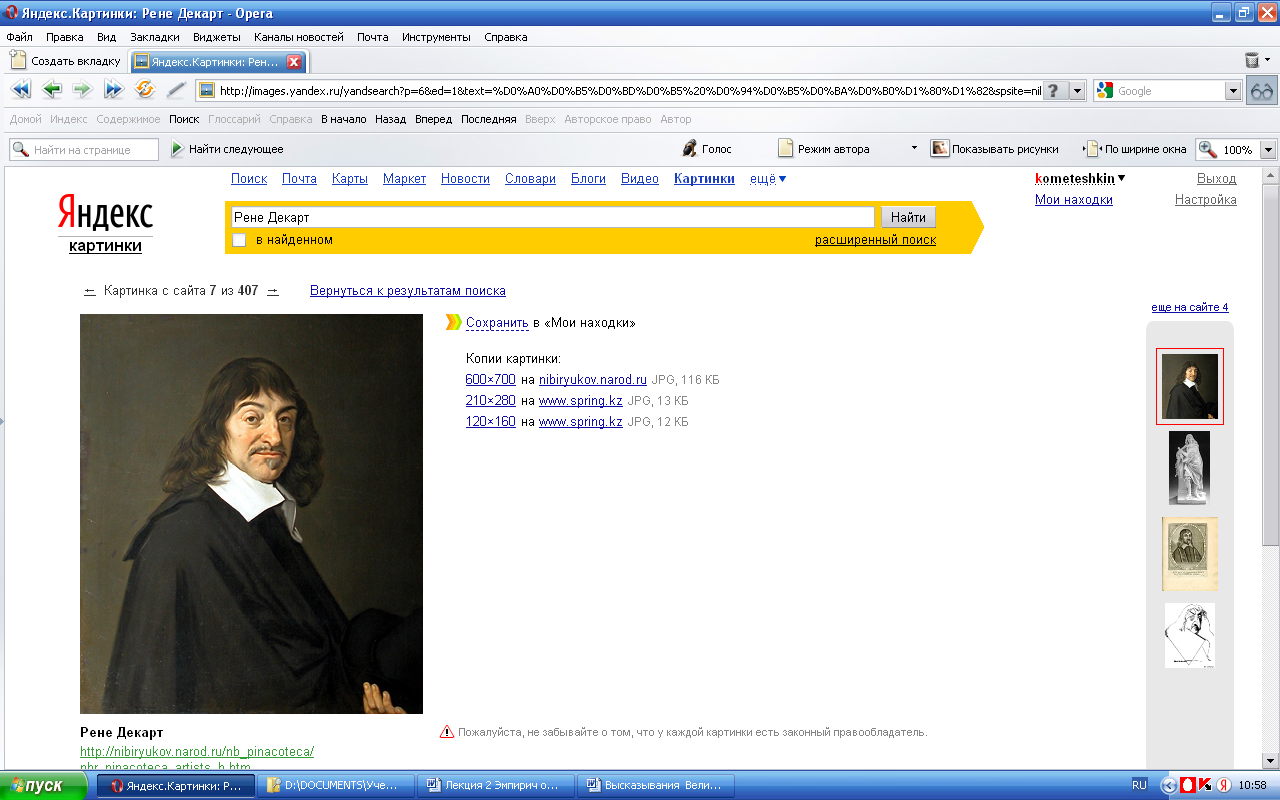Select the white statue thumbnail

click(1189, 468)
